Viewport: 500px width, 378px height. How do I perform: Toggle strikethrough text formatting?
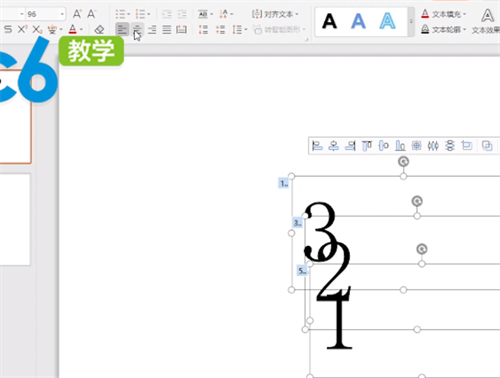click(x=8, y=30)
